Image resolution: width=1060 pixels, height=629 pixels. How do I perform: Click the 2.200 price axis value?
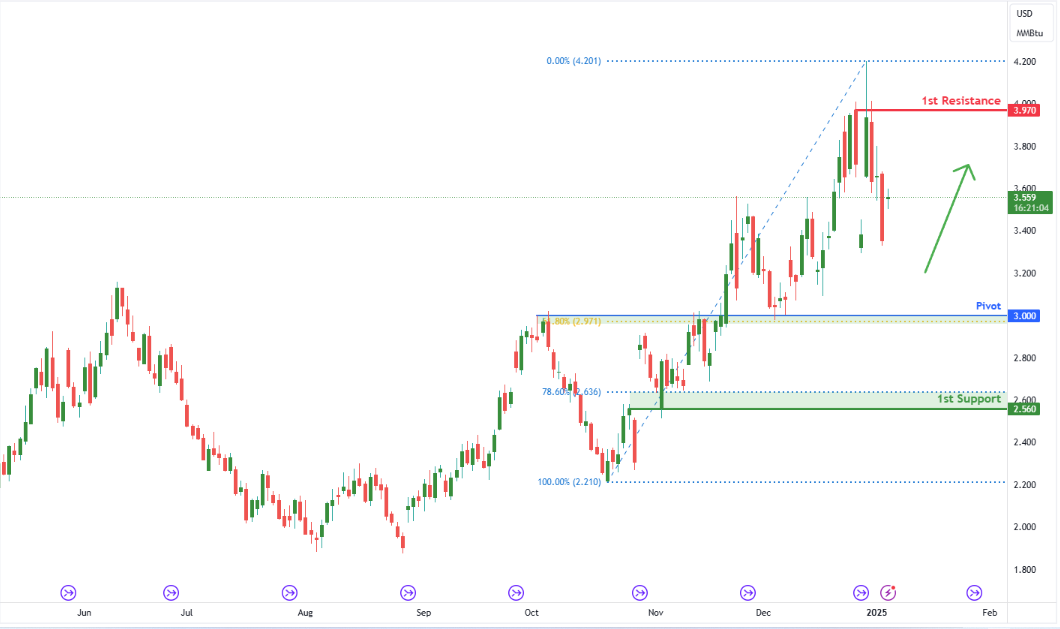coord(1025,484)
